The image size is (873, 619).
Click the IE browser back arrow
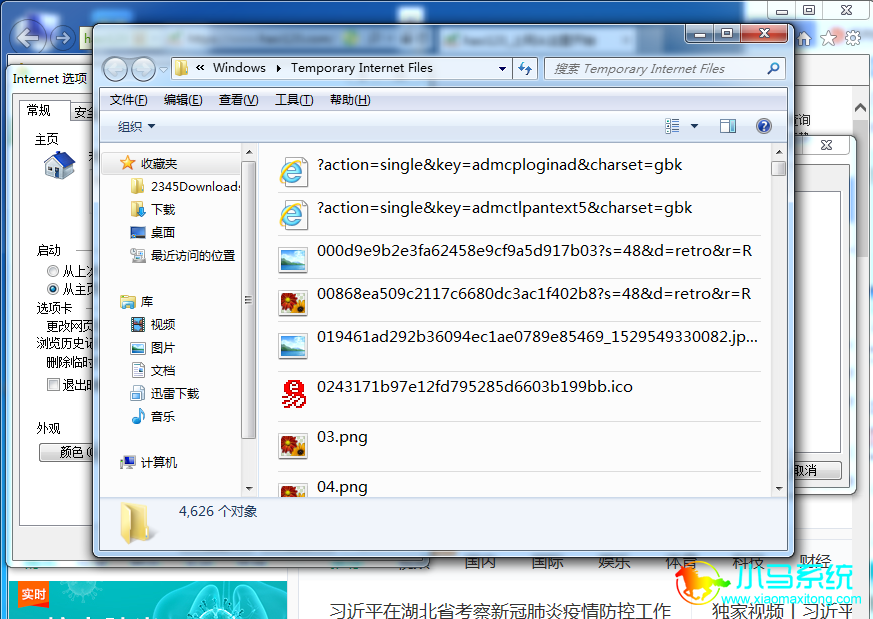point(27,38)
